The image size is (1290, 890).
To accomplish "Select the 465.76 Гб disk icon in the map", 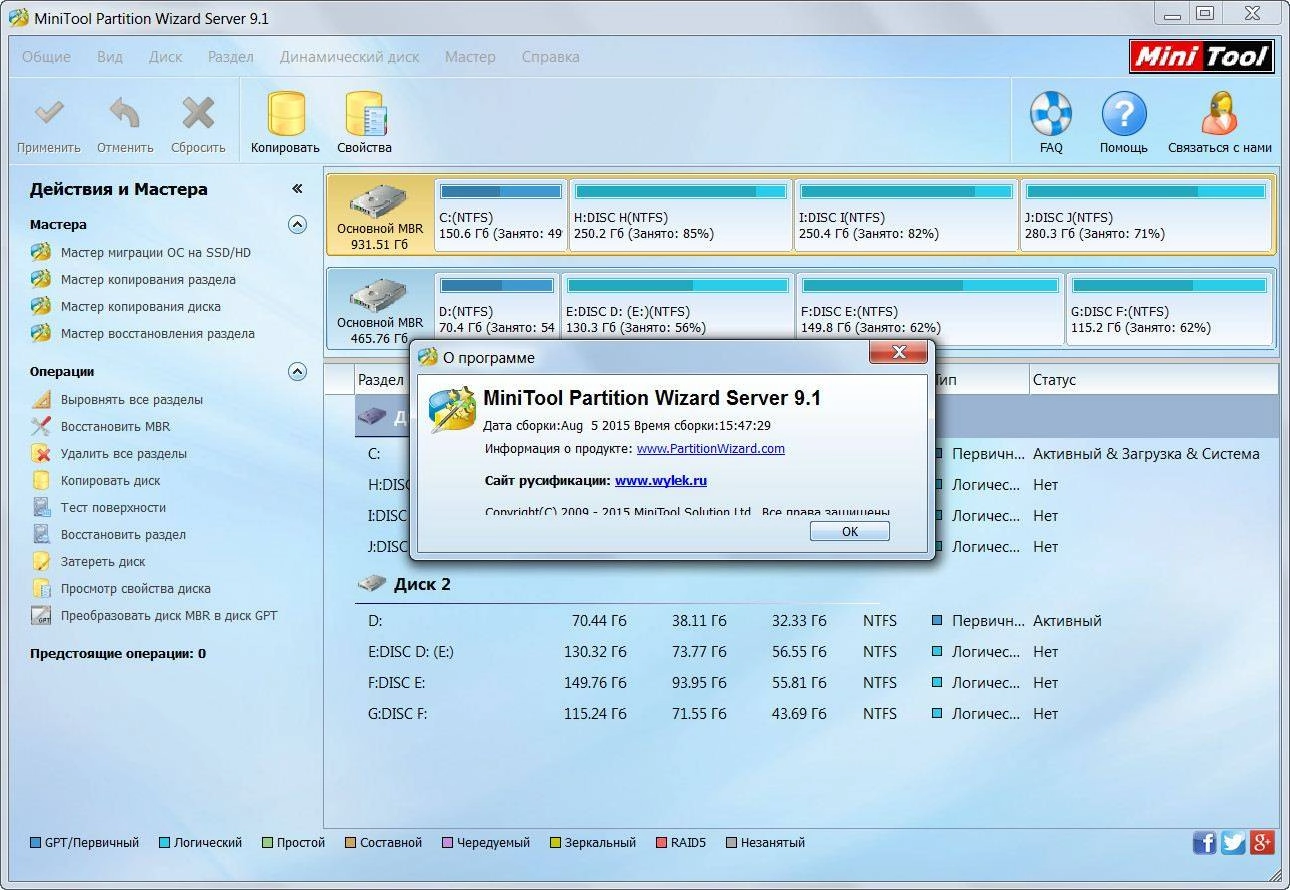I will pos(379,297).
